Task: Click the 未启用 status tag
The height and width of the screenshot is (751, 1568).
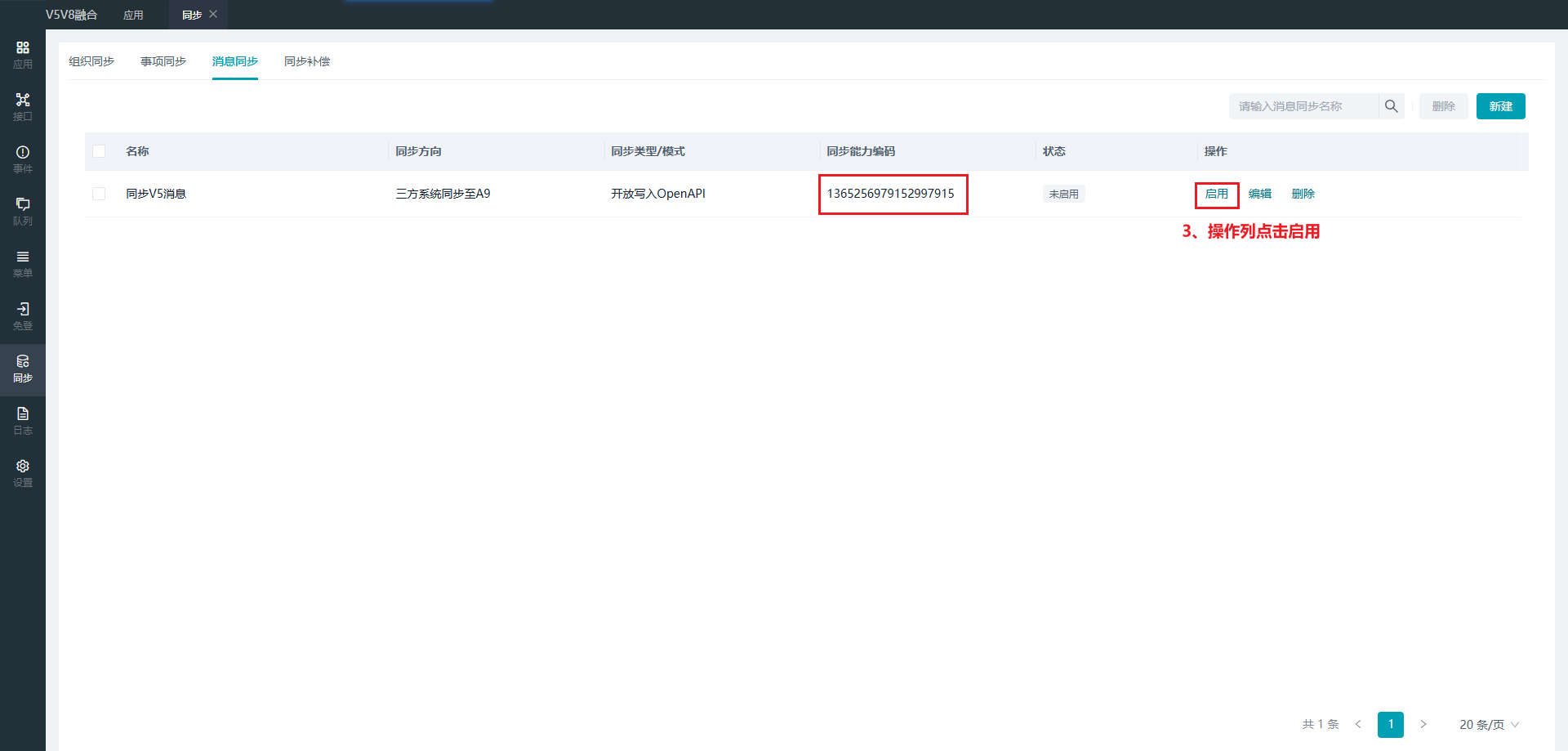Action: (x=1064, y=194)
